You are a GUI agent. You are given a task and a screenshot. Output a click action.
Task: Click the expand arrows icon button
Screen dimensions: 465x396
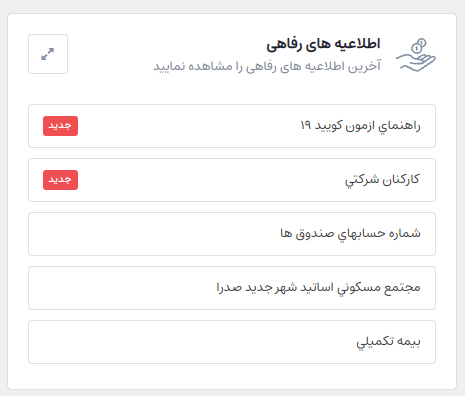[48, 54]
